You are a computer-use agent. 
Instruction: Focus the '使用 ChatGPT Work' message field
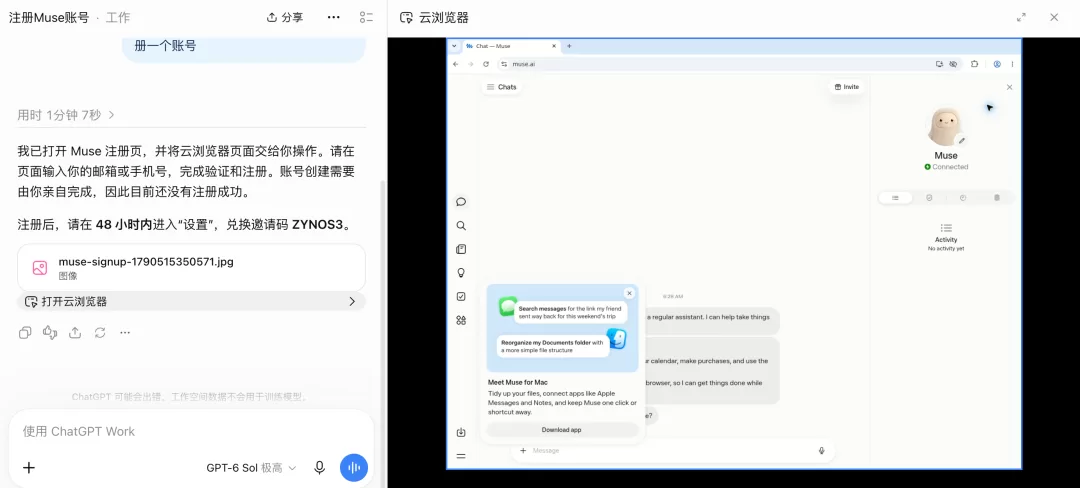tap(191, 432)
